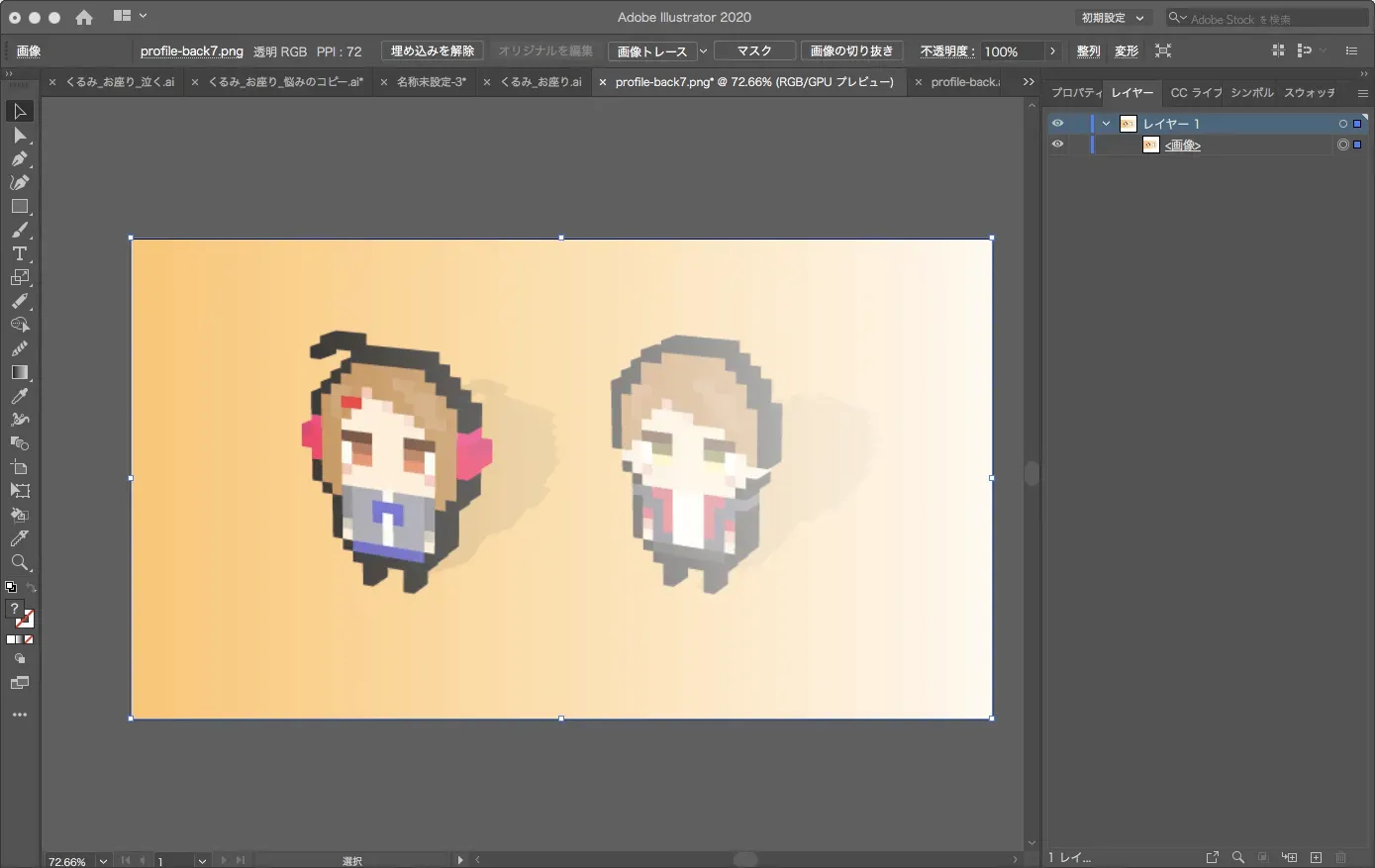Screen dimensions: 1375x868
Task: Open the プロパティ panel tab
Action: coord(1075,93)
